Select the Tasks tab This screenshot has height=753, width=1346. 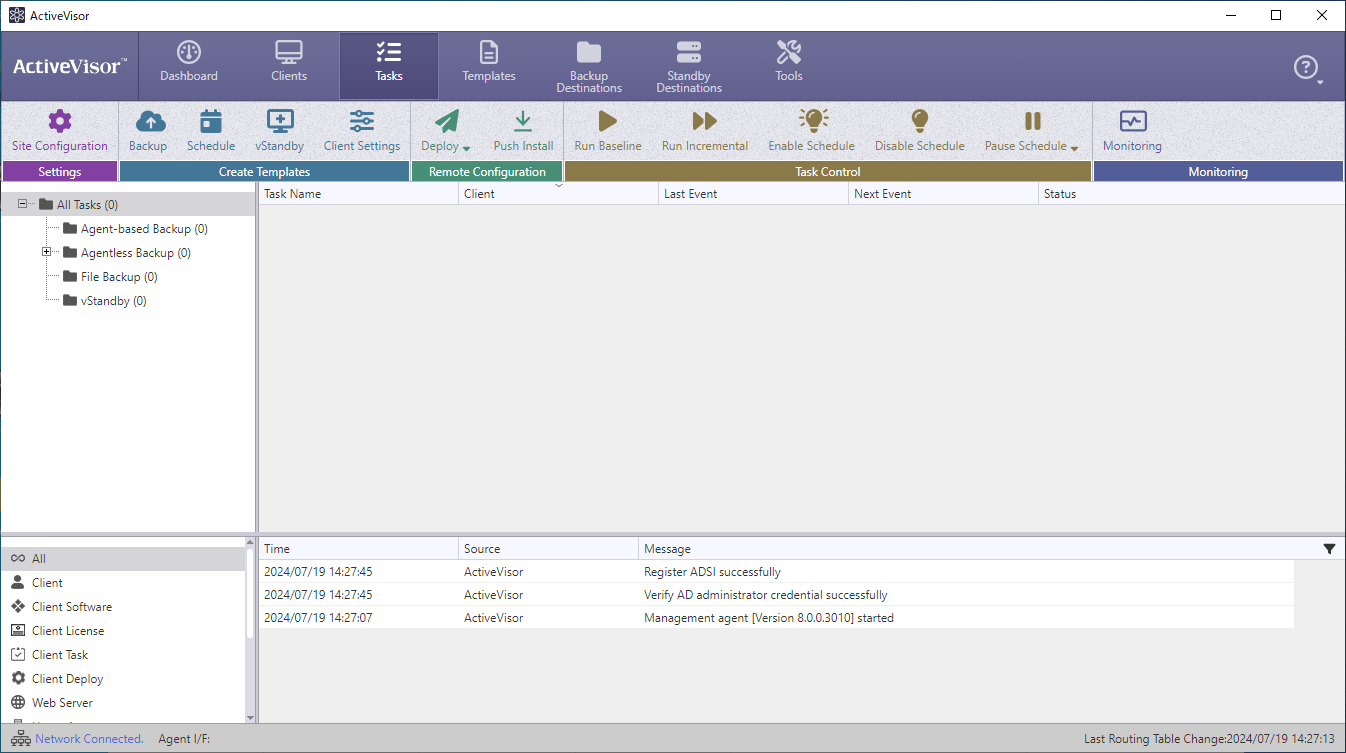pyautogui.click(x=389, y=66)
